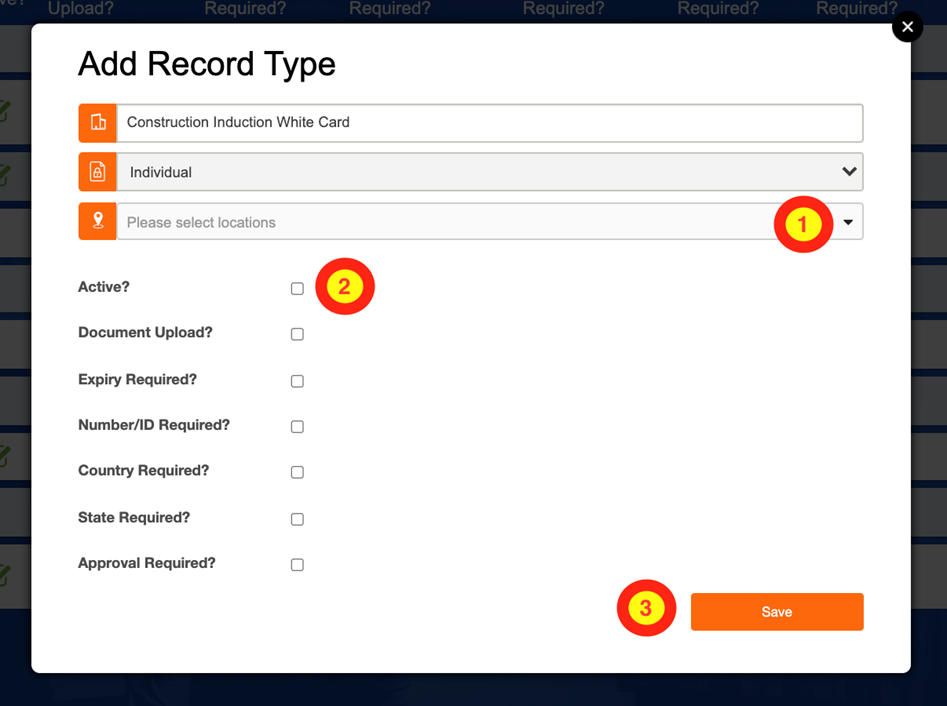Click the yellow step 3 marker

coord(646,608)
